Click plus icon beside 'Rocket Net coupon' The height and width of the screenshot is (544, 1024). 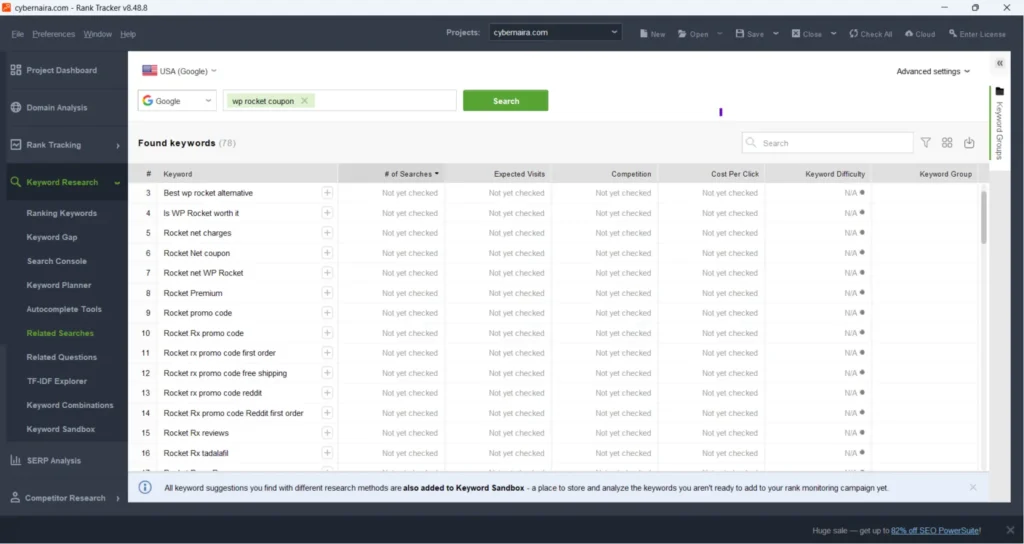point(327,253)
